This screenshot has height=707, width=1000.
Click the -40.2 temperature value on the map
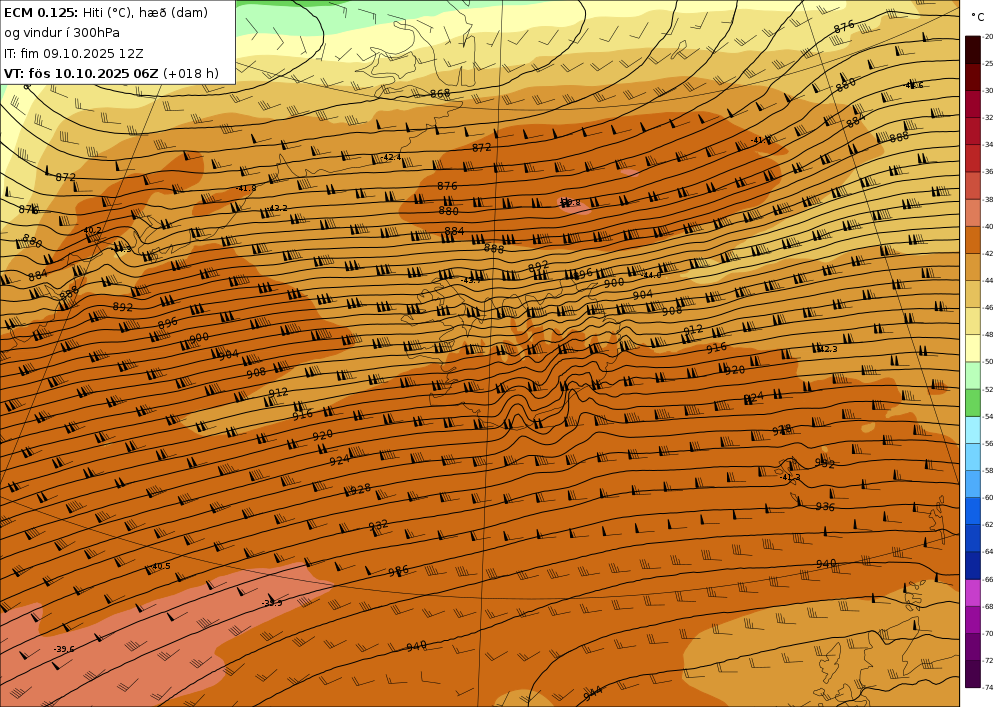pyautogui.click(x=91, y=230)
